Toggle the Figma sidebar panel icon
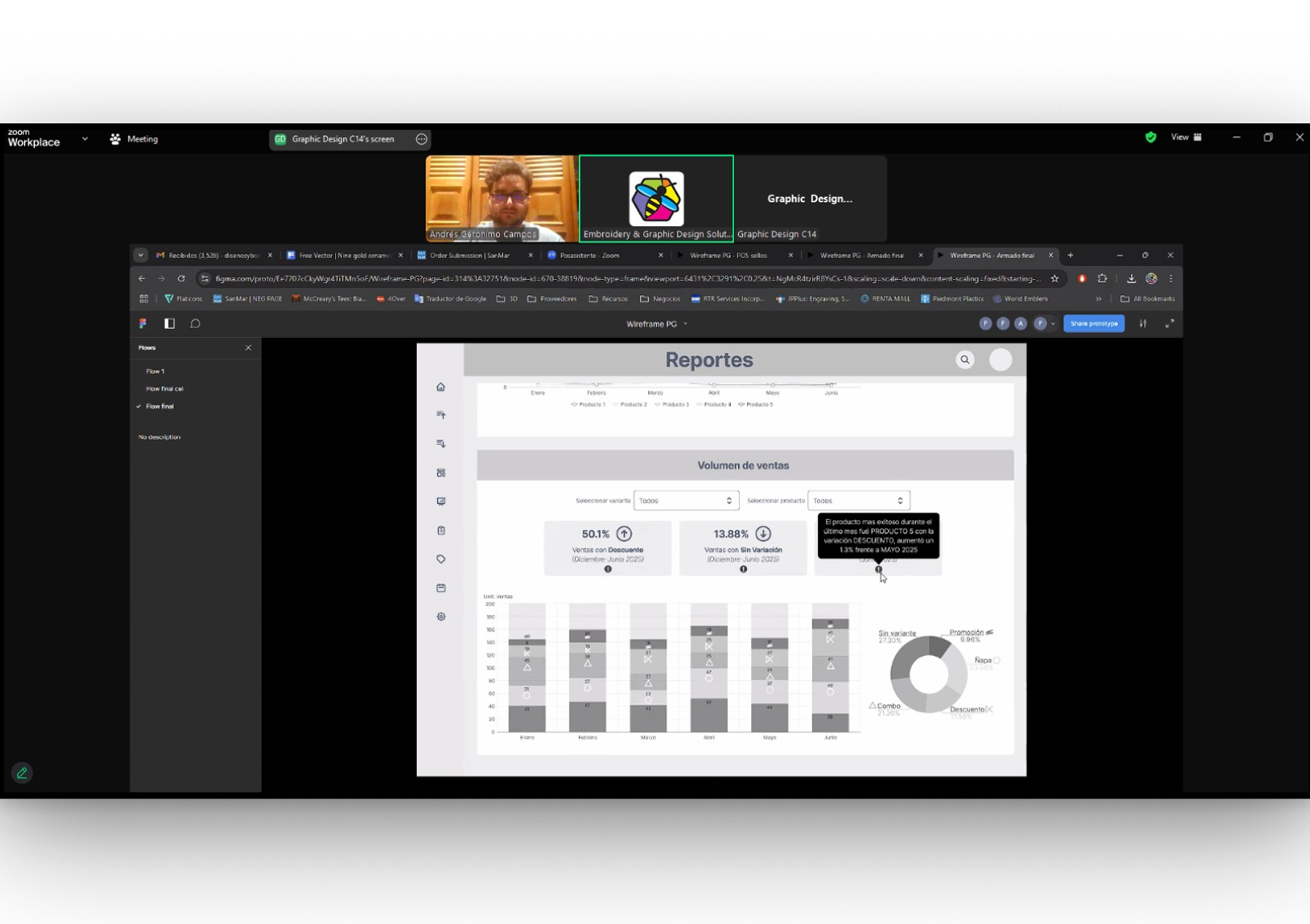The image size is (1310, 924). coord(169,323)
